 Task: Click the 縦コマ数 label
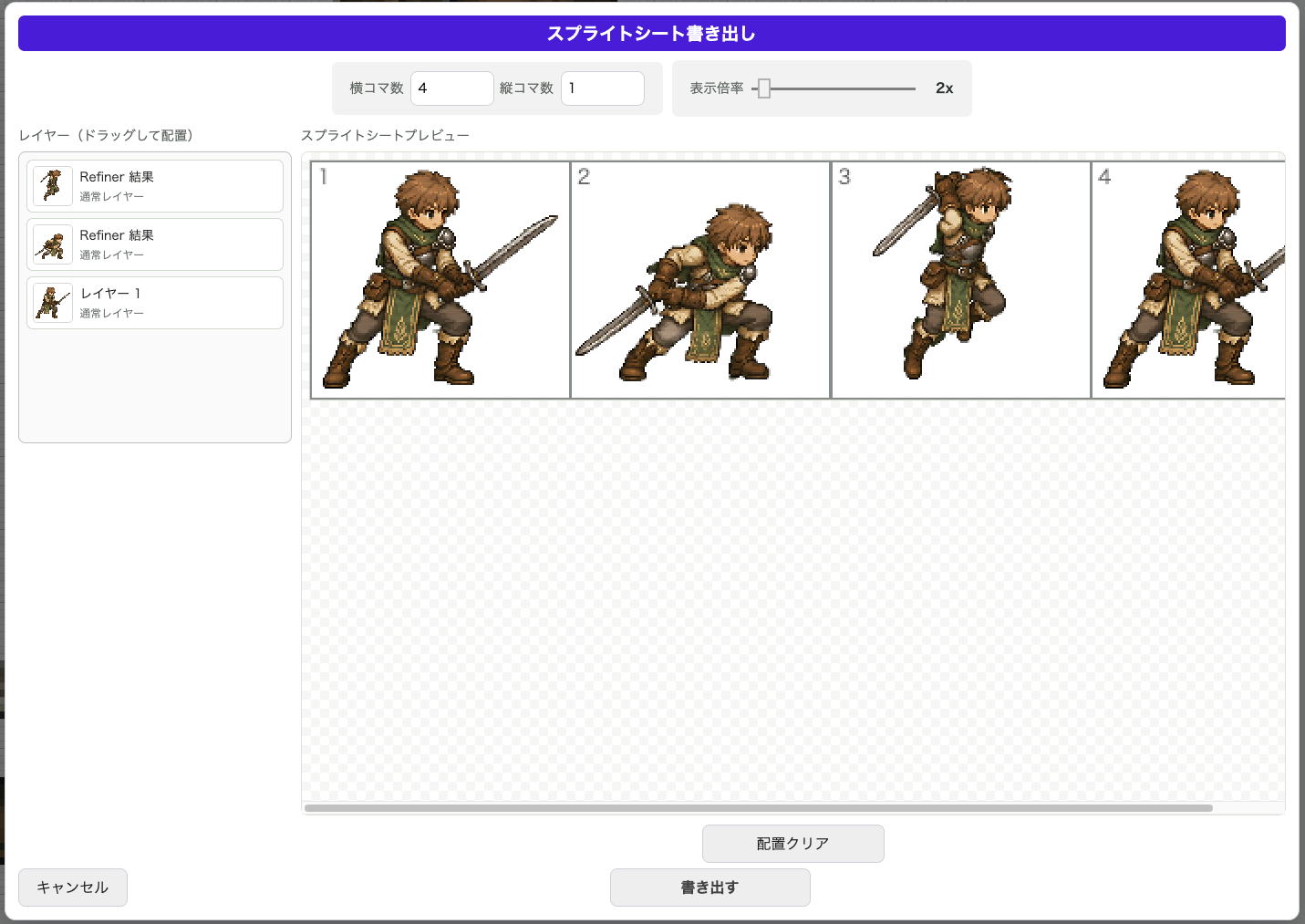click(x=527, y=88)
